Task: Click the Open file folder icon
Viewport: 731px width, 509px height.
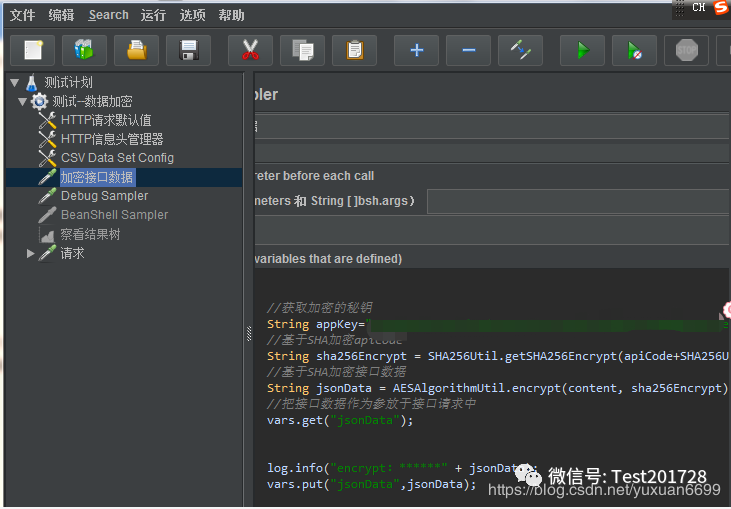Action: click(x=137, y=50)
